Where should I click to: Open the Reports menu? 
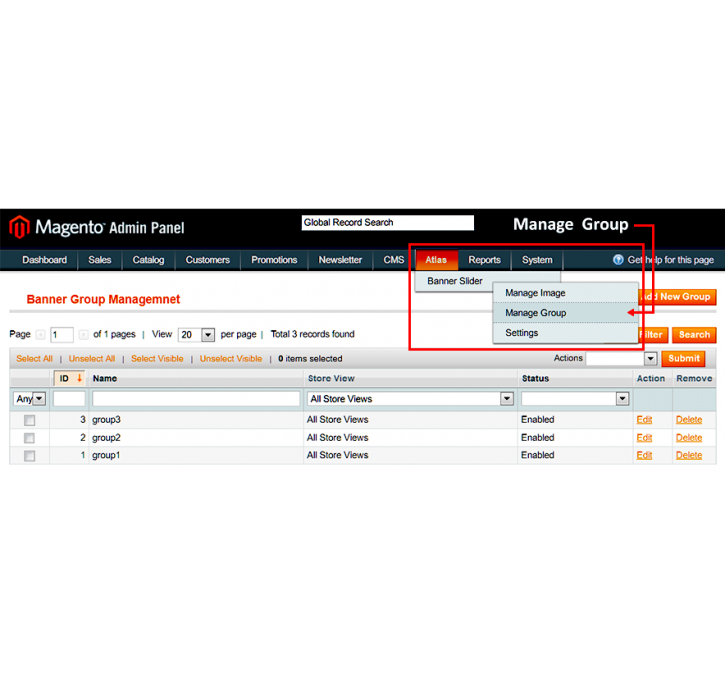click(485, 260)
